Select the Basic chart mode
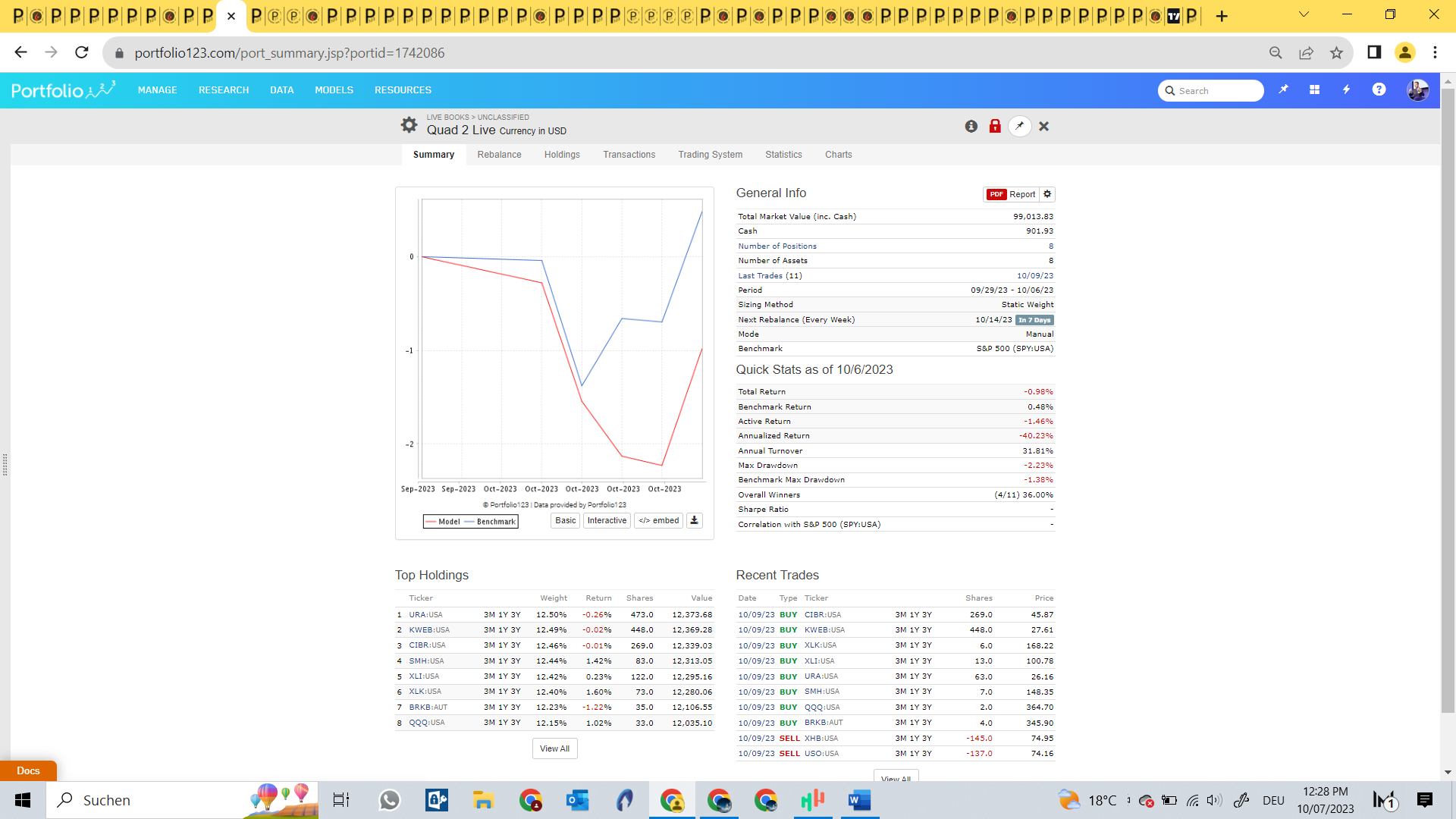This screenshot has height=819, width=1456. [565, 520]
